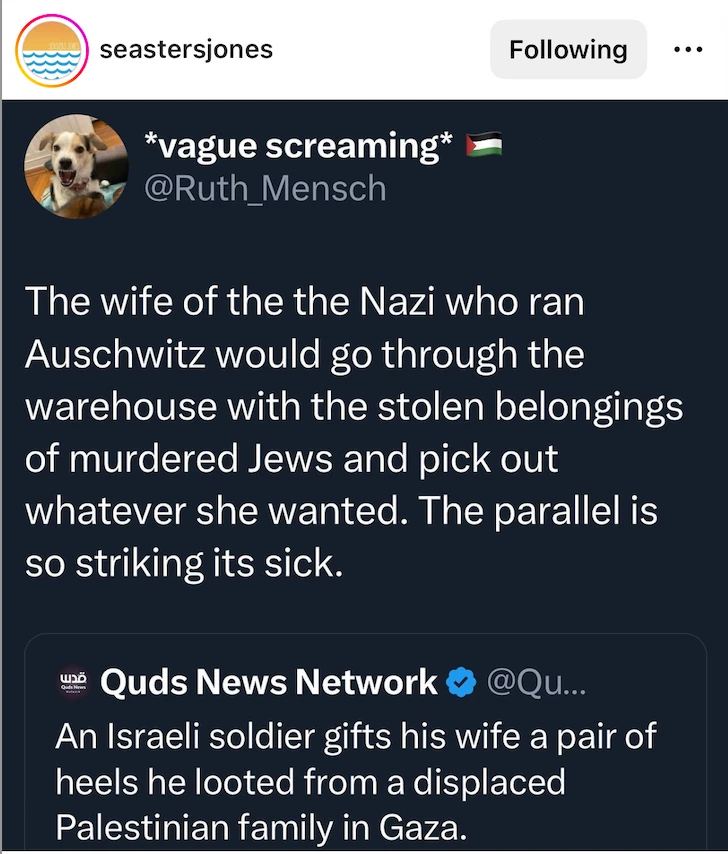Click 'of murdered Jews and pick out' line
728x854 pixels.
click(290, 458)
